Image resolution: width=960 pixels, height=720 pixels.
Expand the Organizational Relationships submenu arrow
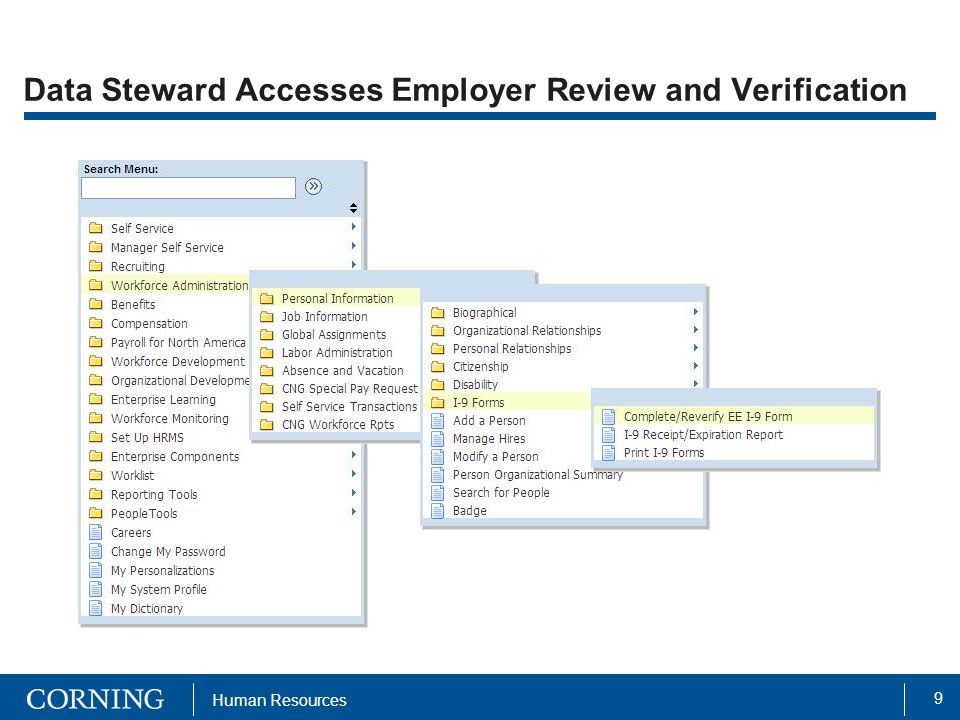point(696,329)
